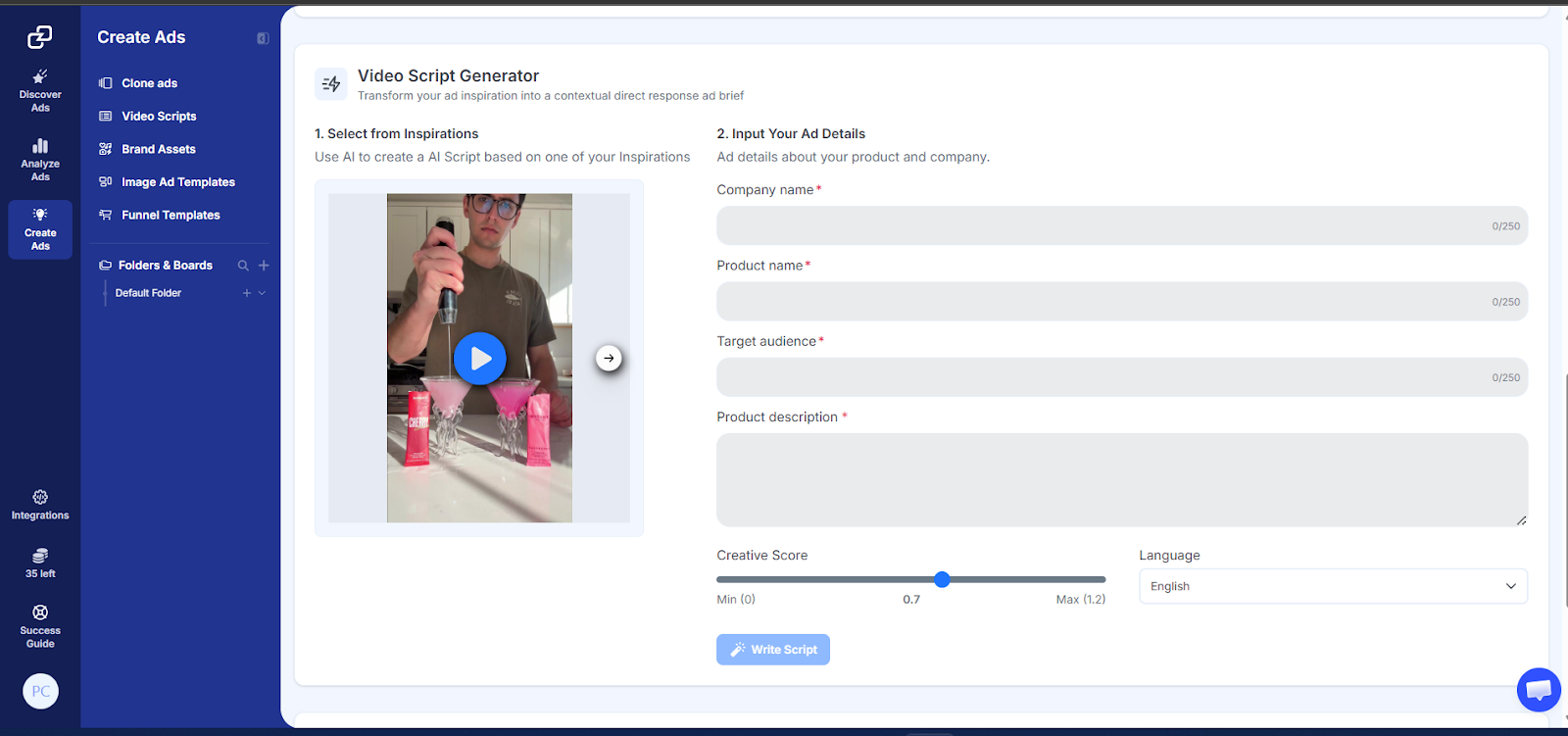1568x736 pixels.
Task: Select Video Scripts in sidebar
Action: pyautogui.click(x=159, y=117)
